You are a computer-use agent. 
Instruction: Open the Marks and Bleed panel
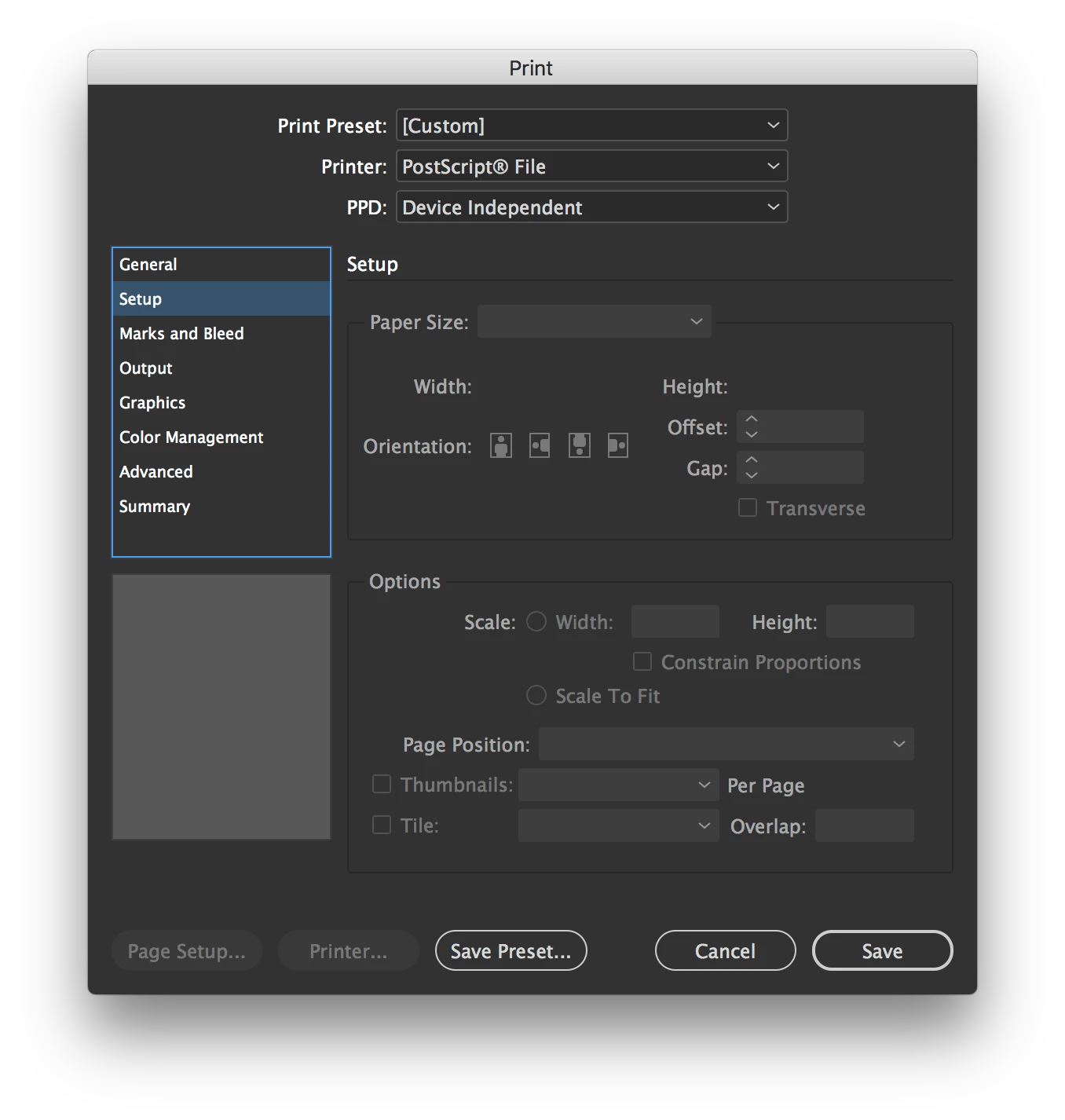pyautogui.click(x=221, y=333)
